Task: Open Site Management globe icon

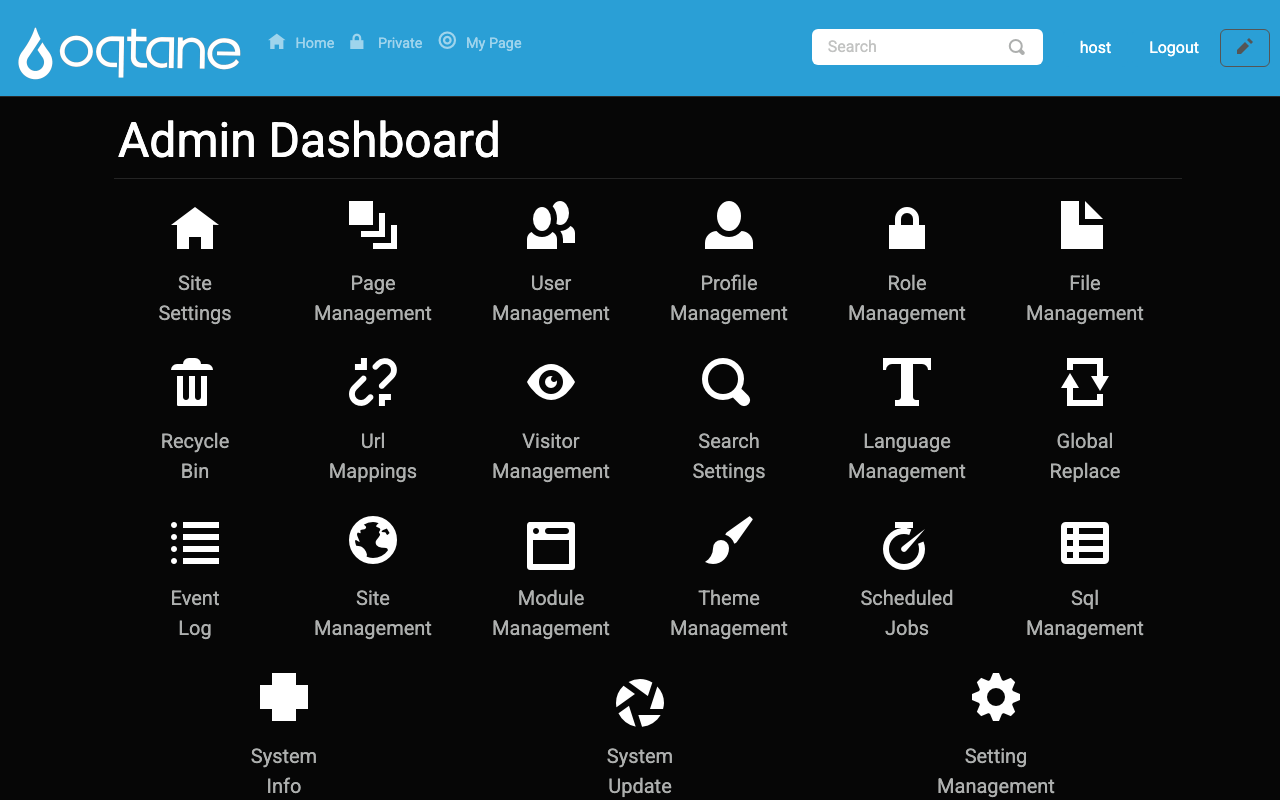Action: point(373,540)
